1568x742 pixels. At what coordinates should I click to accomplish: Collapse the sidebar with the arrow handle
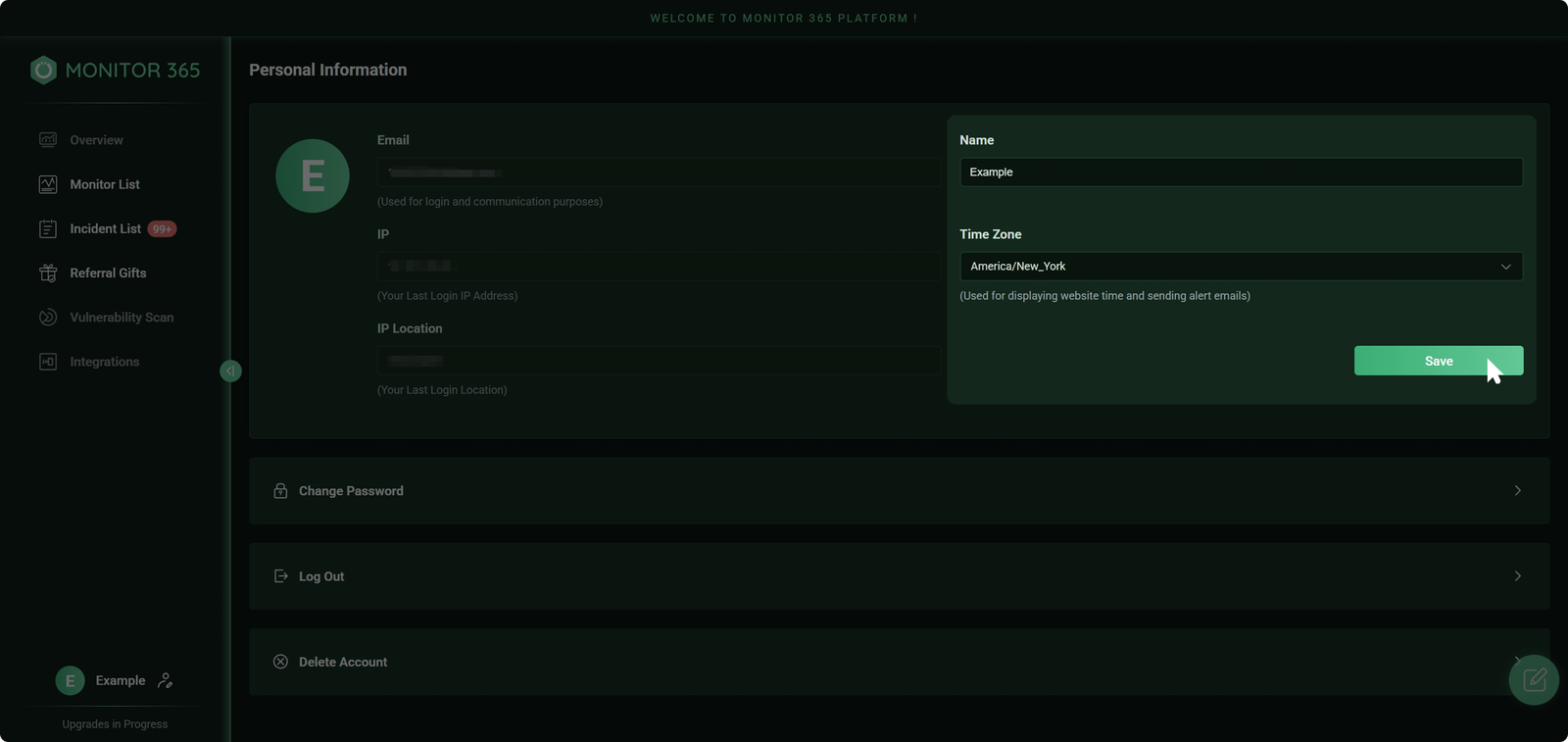click(230, 371)
